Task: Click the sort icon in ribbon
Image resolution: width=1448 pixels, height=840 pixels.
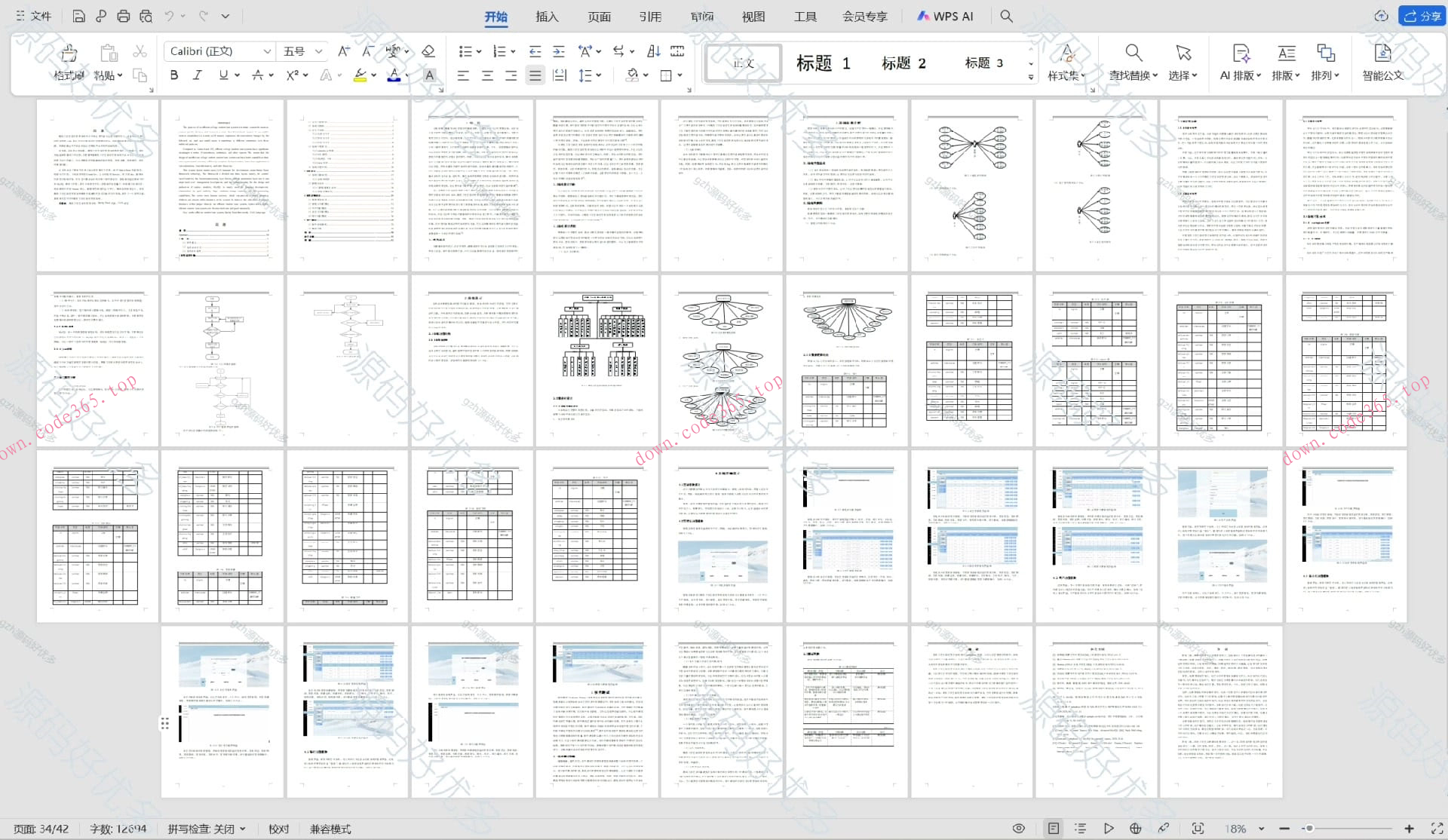Action: click(653, 51)
